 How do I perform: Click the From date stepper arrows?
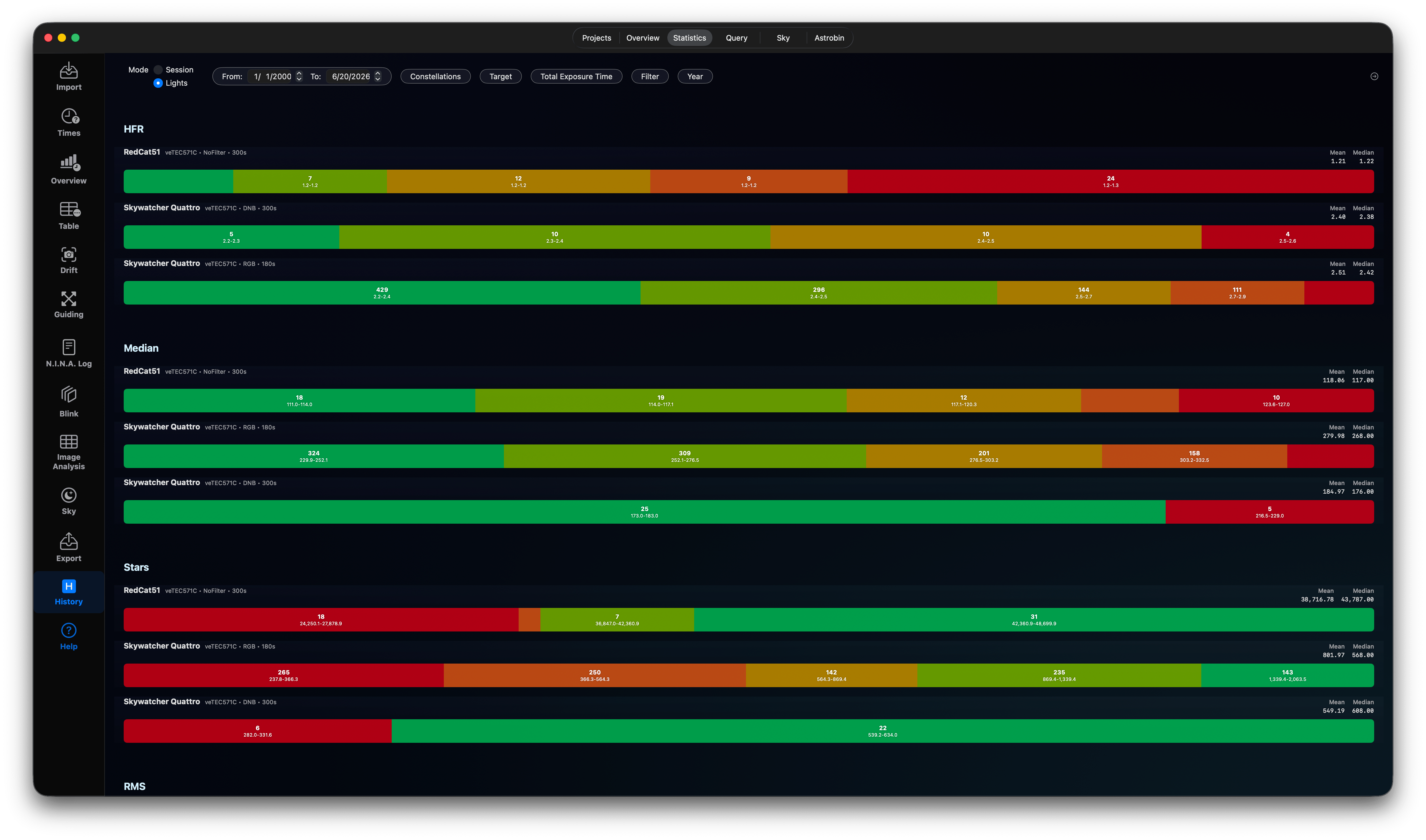(x=299, y=76)
